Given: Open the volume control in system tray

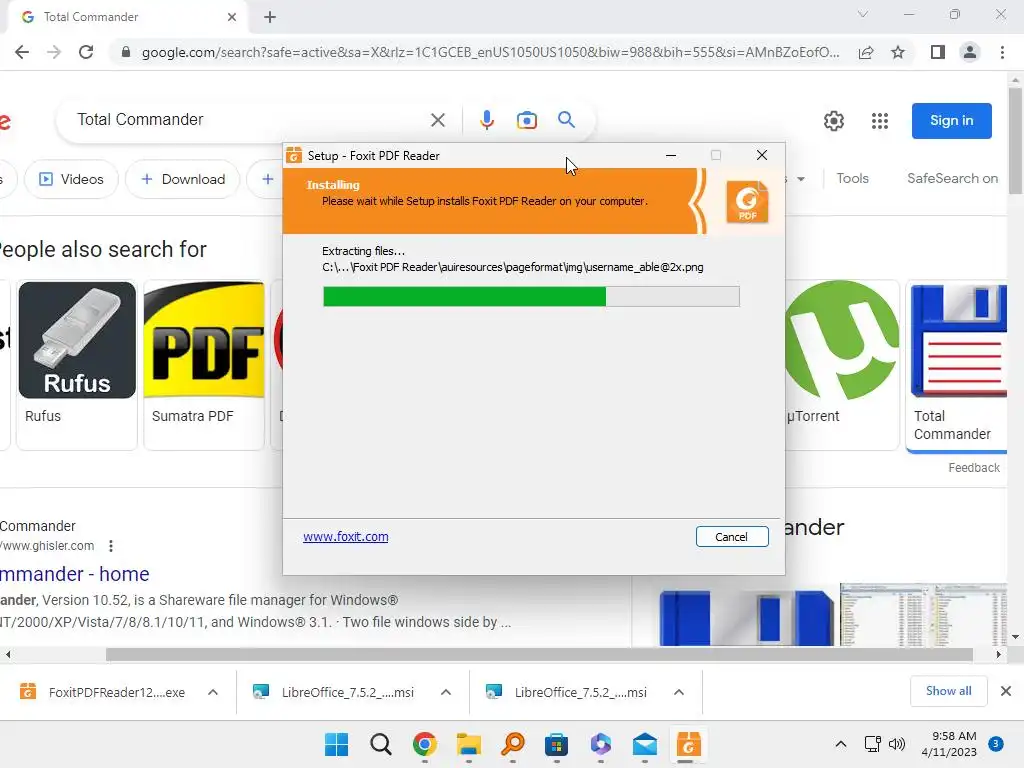Looking at the screenshot, I should (x=897, y=744).
